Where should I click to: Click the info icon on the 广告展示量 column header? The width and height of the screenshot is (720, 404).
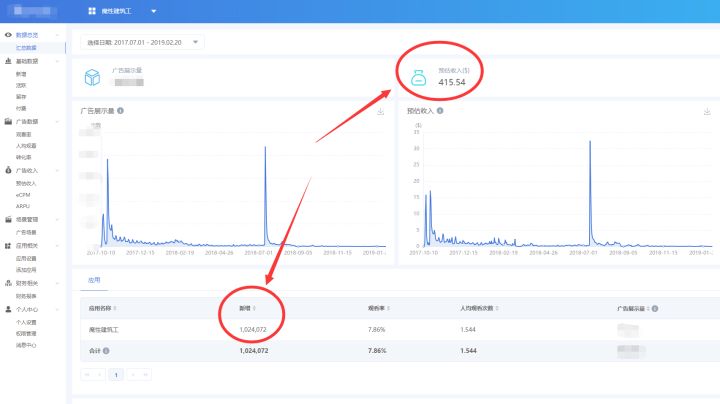pyautogui.click(x=655, y=309)
